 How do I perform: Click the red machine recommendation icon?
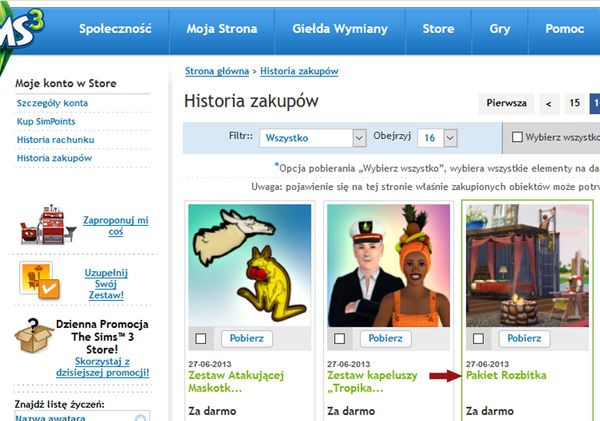pos(48,225)
